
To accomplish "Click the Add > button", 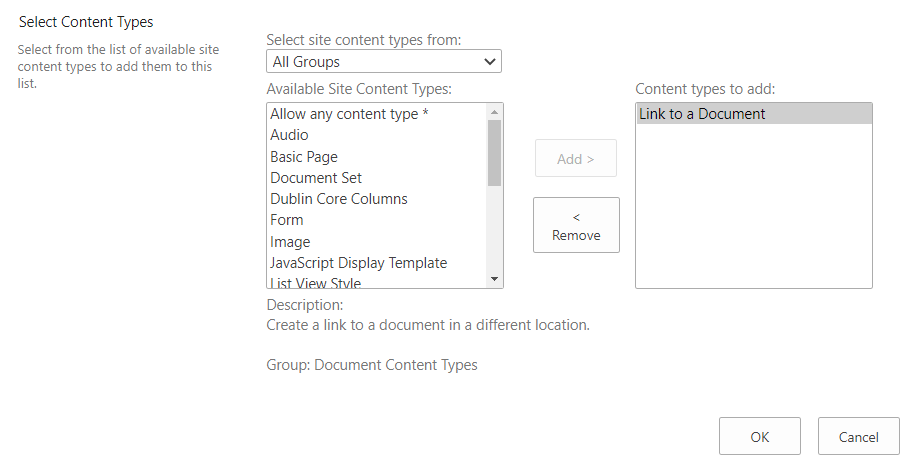I will coord(576,159).
